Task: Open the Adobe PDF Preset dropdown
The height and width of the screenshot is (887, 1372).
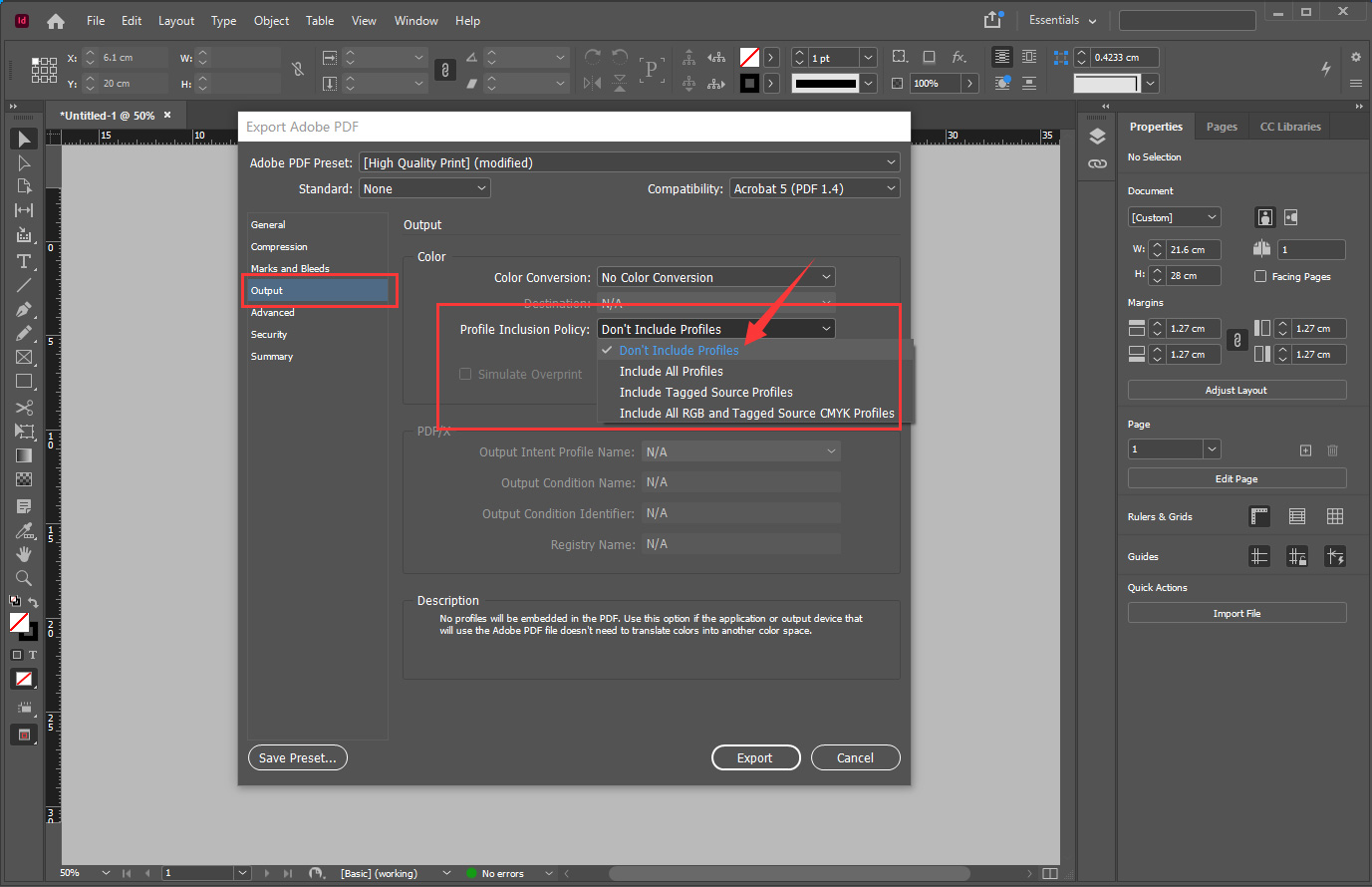Action: click(x=630, y=162)
